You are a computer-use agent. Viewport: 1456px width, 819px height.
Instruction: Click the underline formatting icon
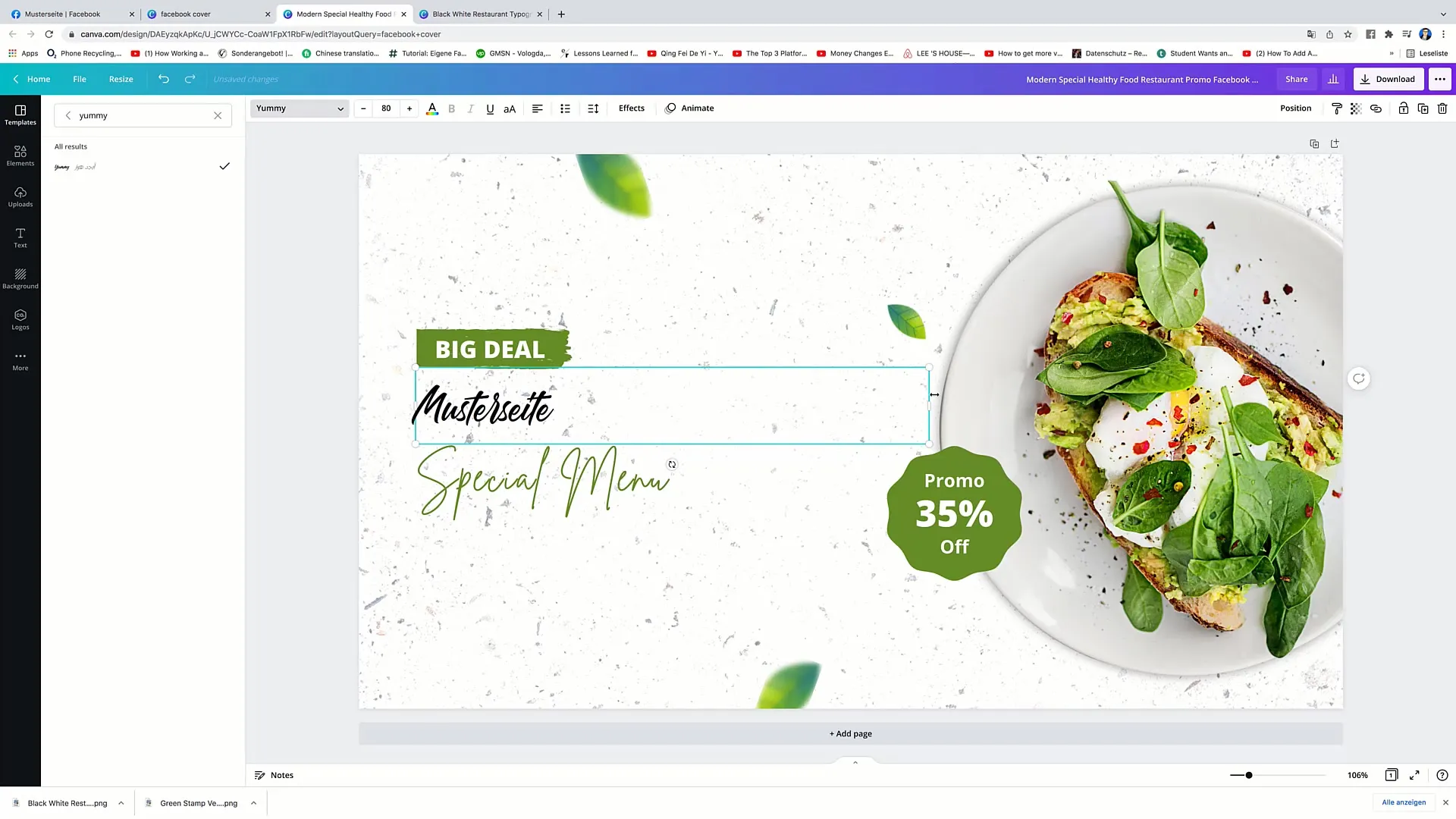(x=490, y=108)
